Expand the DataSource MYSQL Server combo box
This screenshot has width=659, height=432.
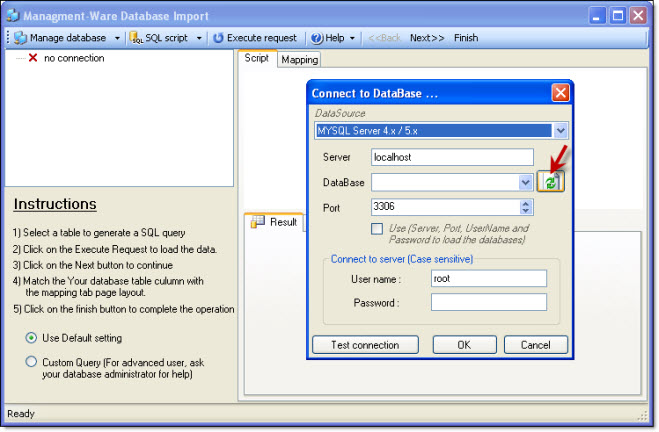[560, 131]
